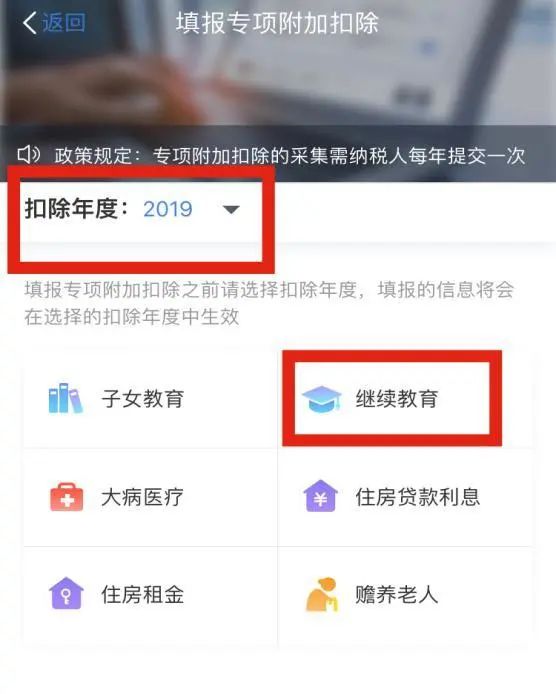This screenshot has width=556, height=694.
Task: Tap the purple yen house icon
Action: tap(320, 496)
